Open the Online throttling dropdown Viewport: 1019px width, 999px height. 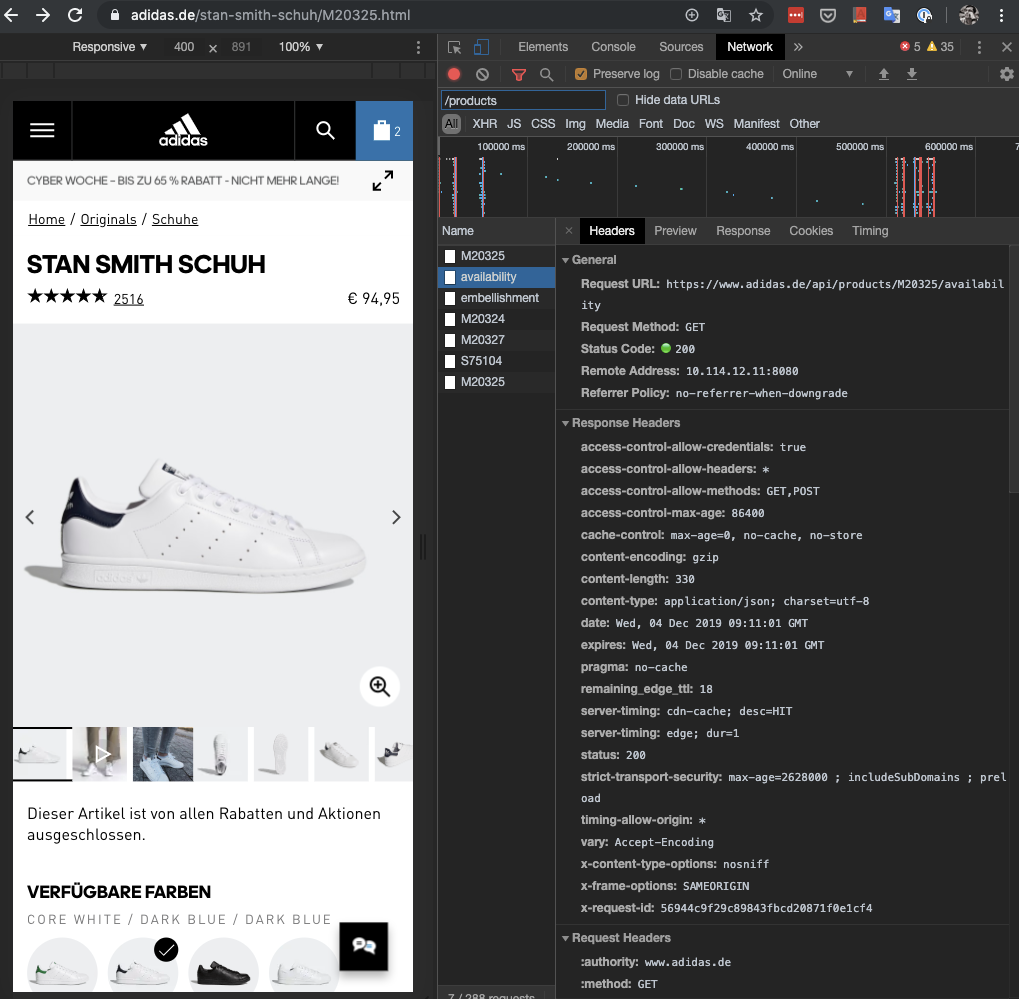817,74
